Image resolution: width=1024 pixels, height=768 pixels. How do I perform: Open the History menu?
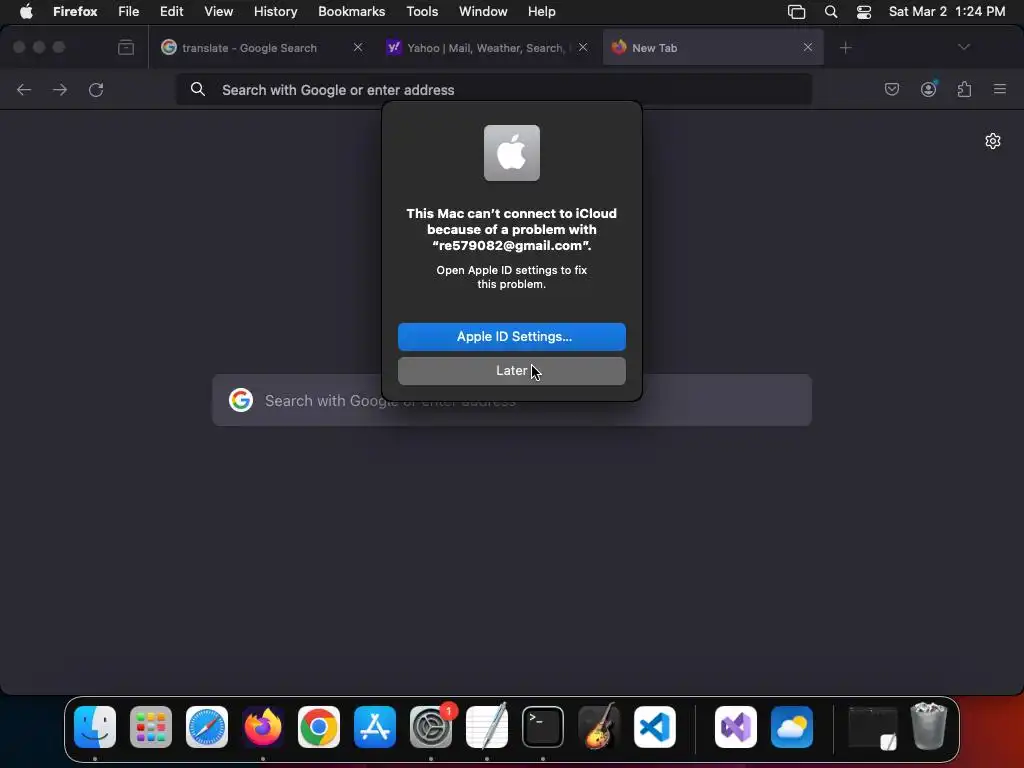point(276,11)
